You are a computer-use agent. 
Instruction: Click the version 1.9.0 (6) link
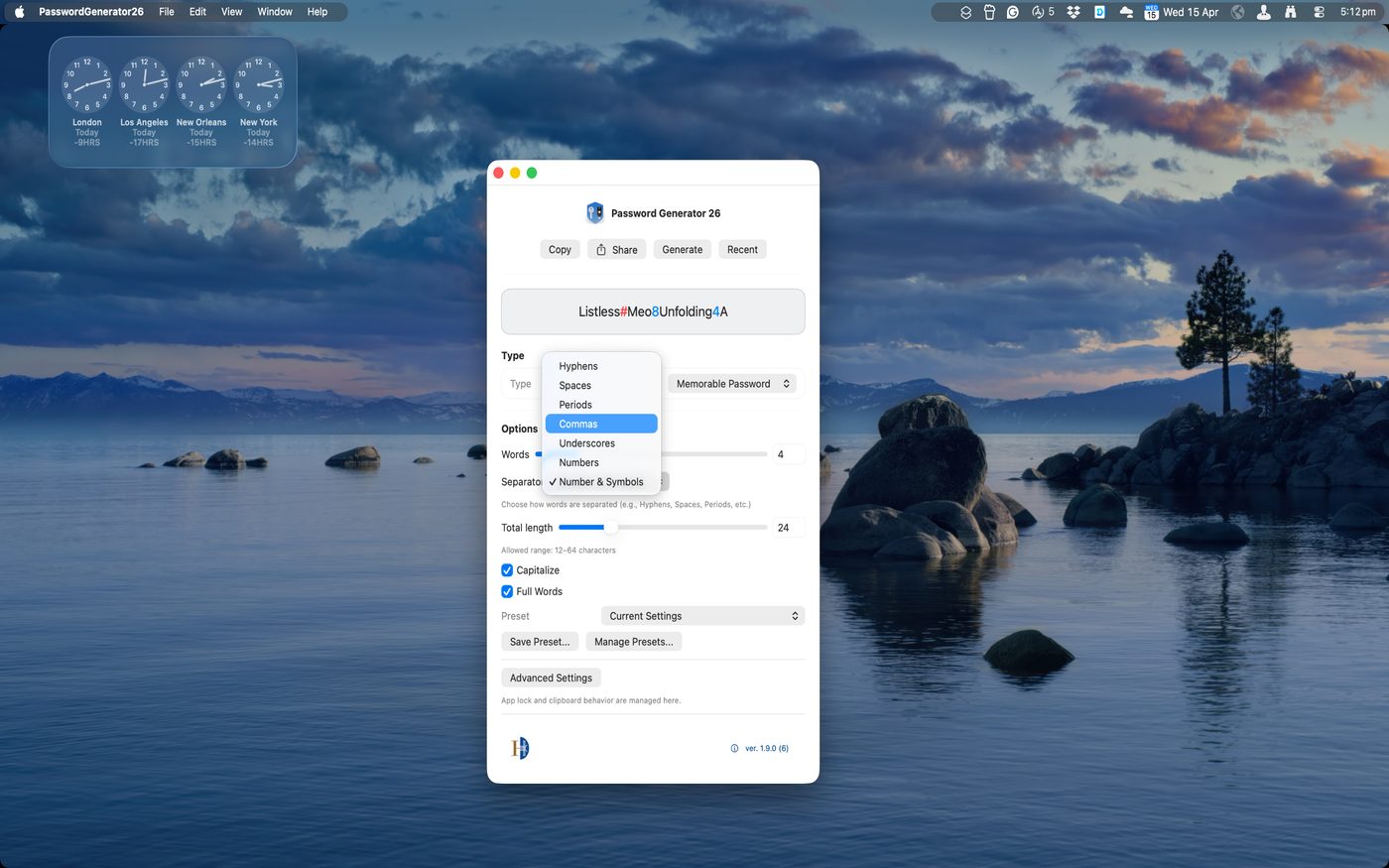pyautogui.click(x=767, y=749)
